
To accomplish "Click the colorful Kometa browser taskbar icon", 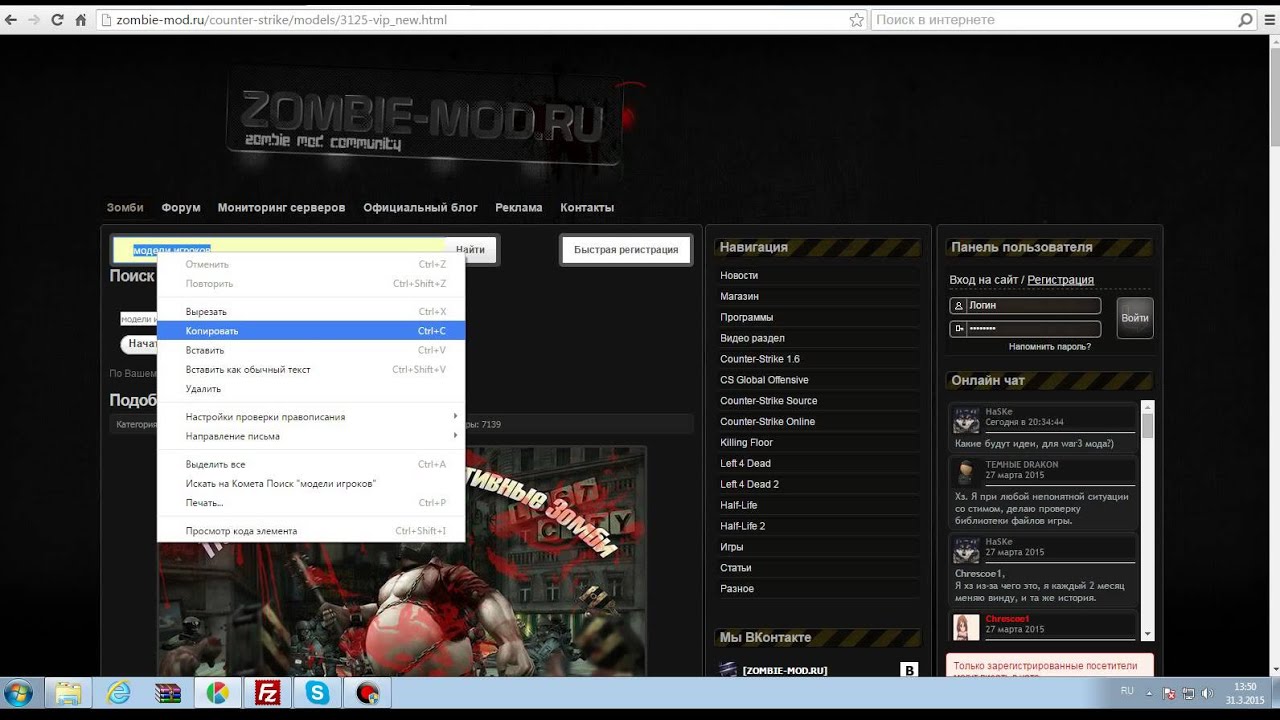I will pyautogui.click(x=217, y=692).
